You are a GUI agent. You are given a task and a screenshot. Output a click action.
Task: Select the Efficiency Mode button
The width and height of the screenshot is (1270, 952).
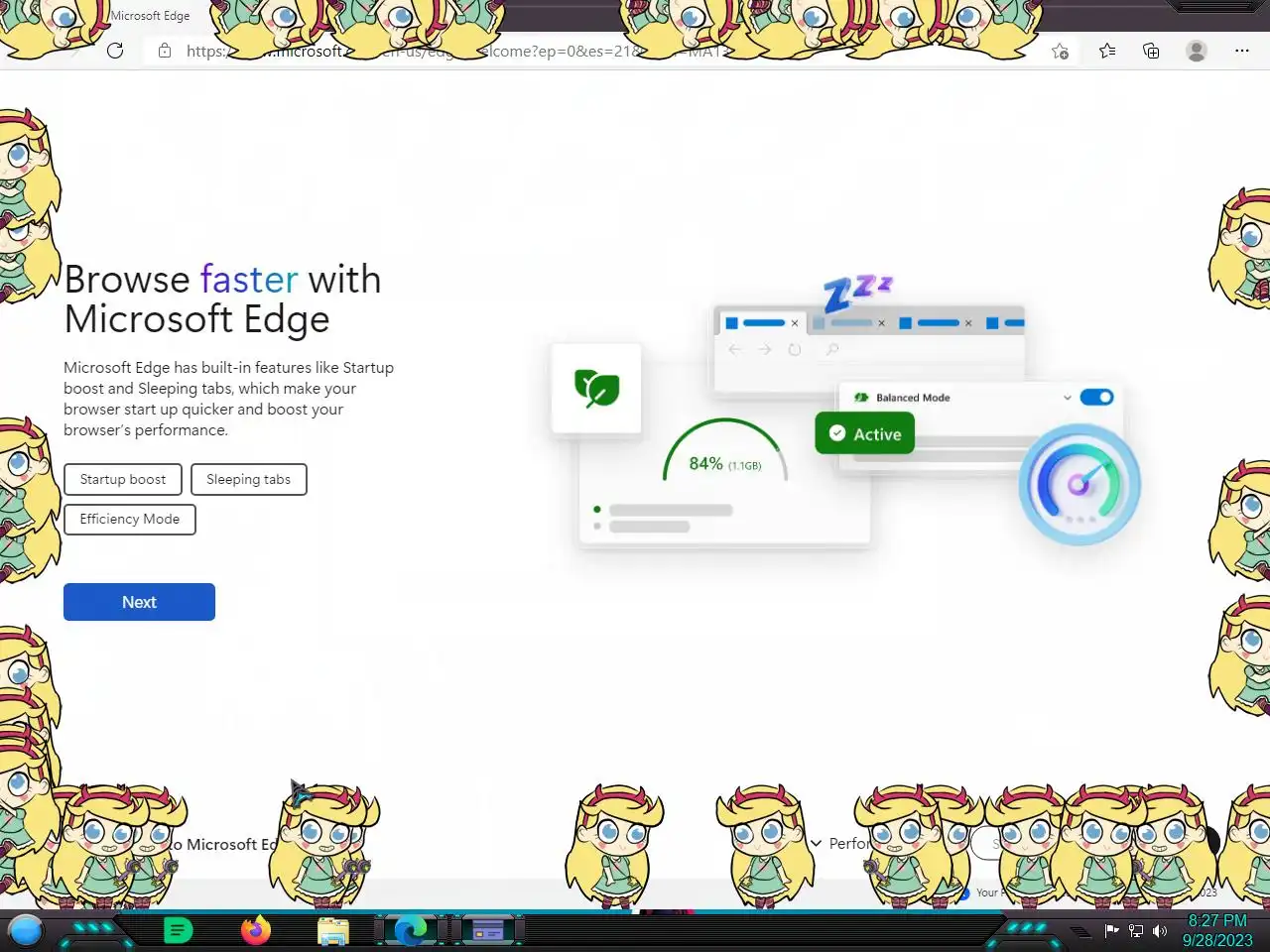(x=130, y=519)
